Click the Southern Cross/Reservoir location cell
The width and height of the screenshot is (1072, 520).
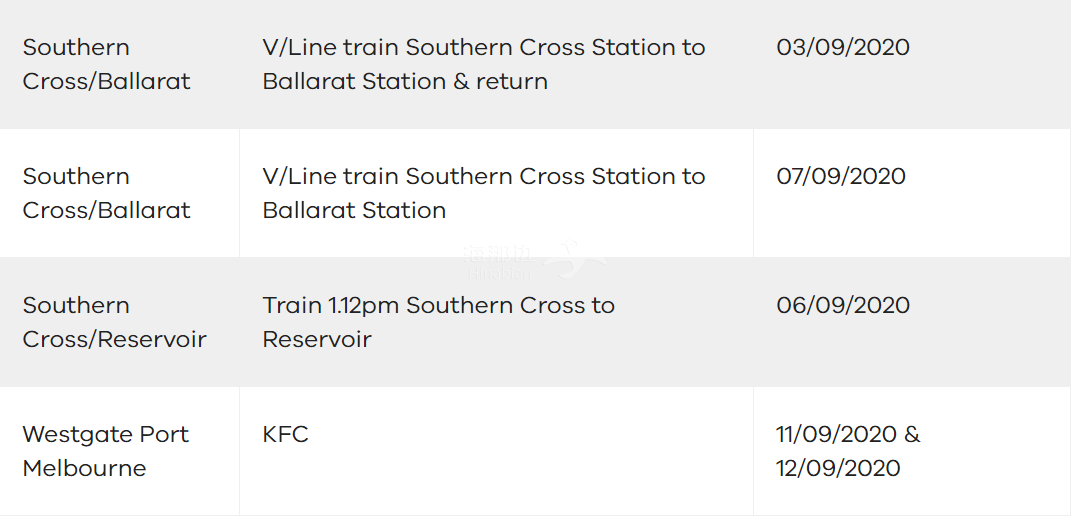pyautogui.click(x=120, y=322)
